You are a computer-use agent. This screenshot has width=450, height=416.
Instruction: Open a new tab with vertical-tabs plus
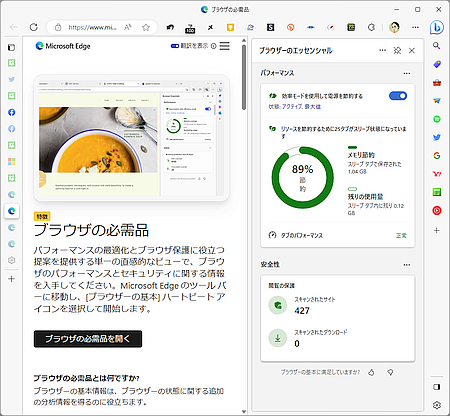tap(12, 279)
